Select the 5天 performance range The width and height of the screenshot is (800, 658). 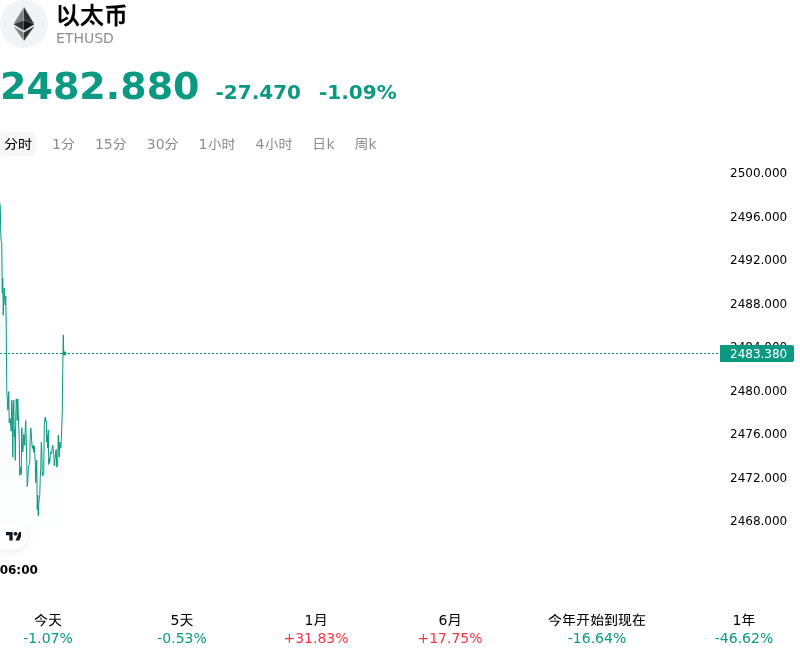click(182, 629)
